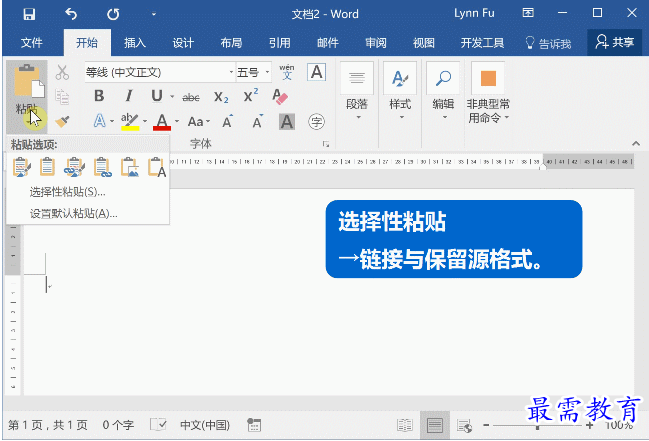Open the 审阅 tab

click(x=376, y=43)
